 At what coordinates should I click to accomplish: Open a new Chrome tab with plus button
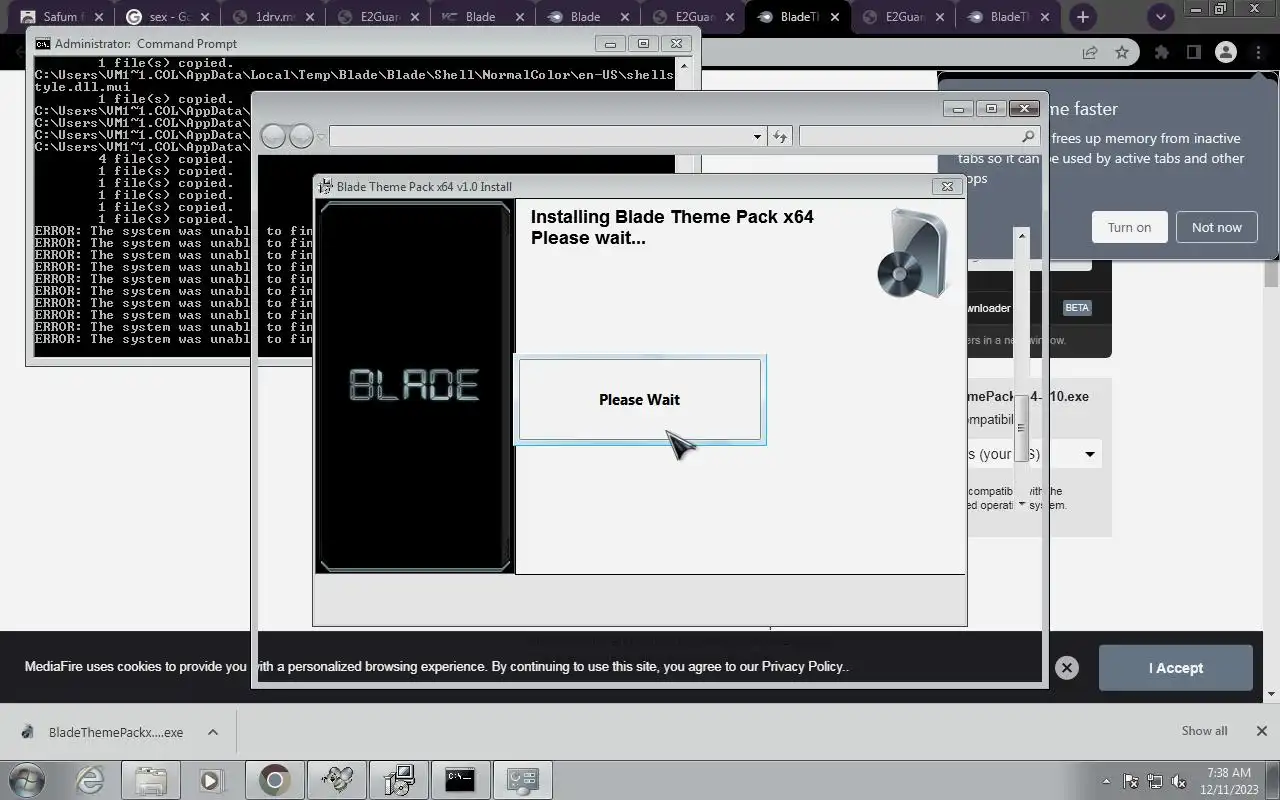(1082, 17)
